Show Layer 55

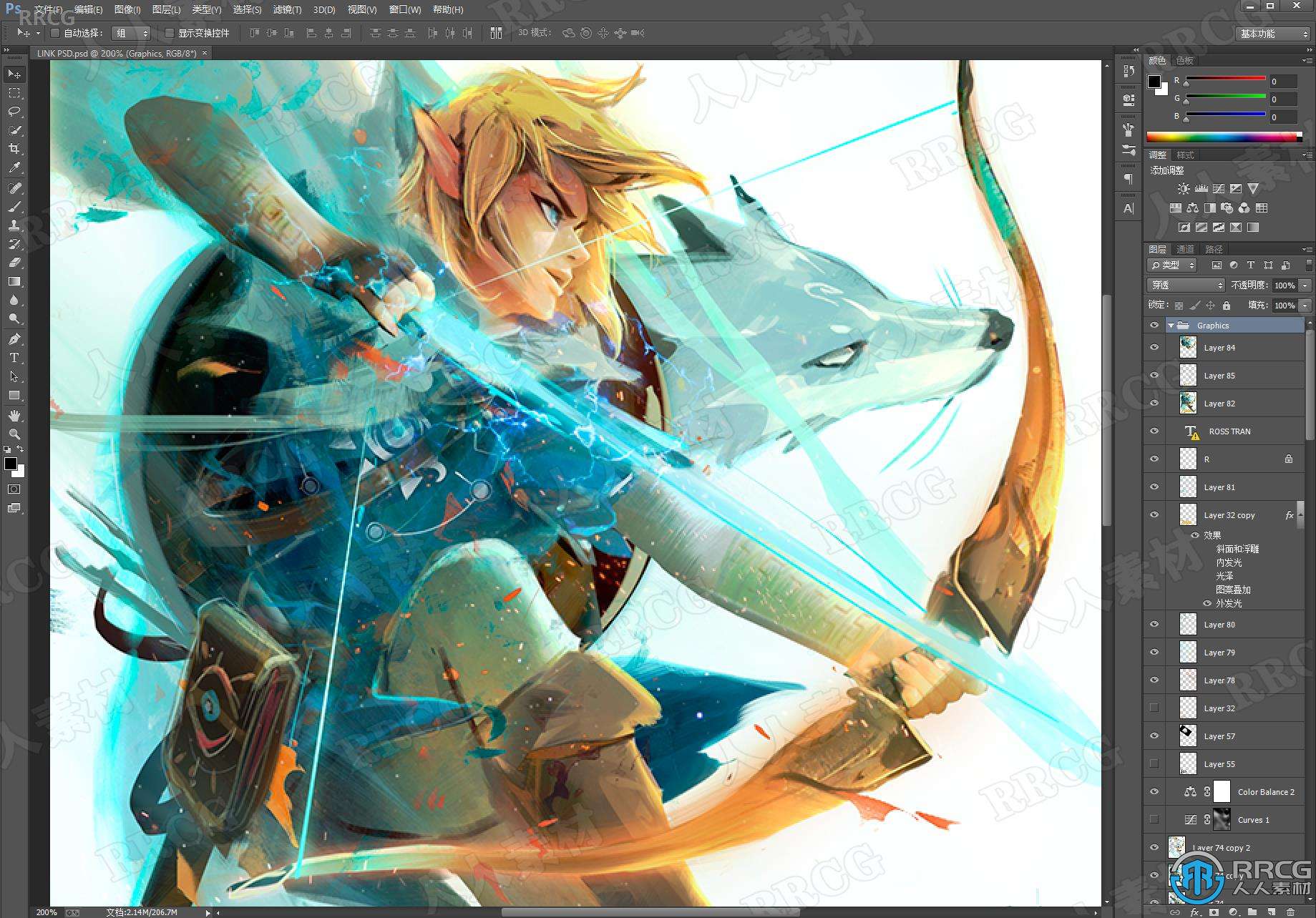point(1154,764)
